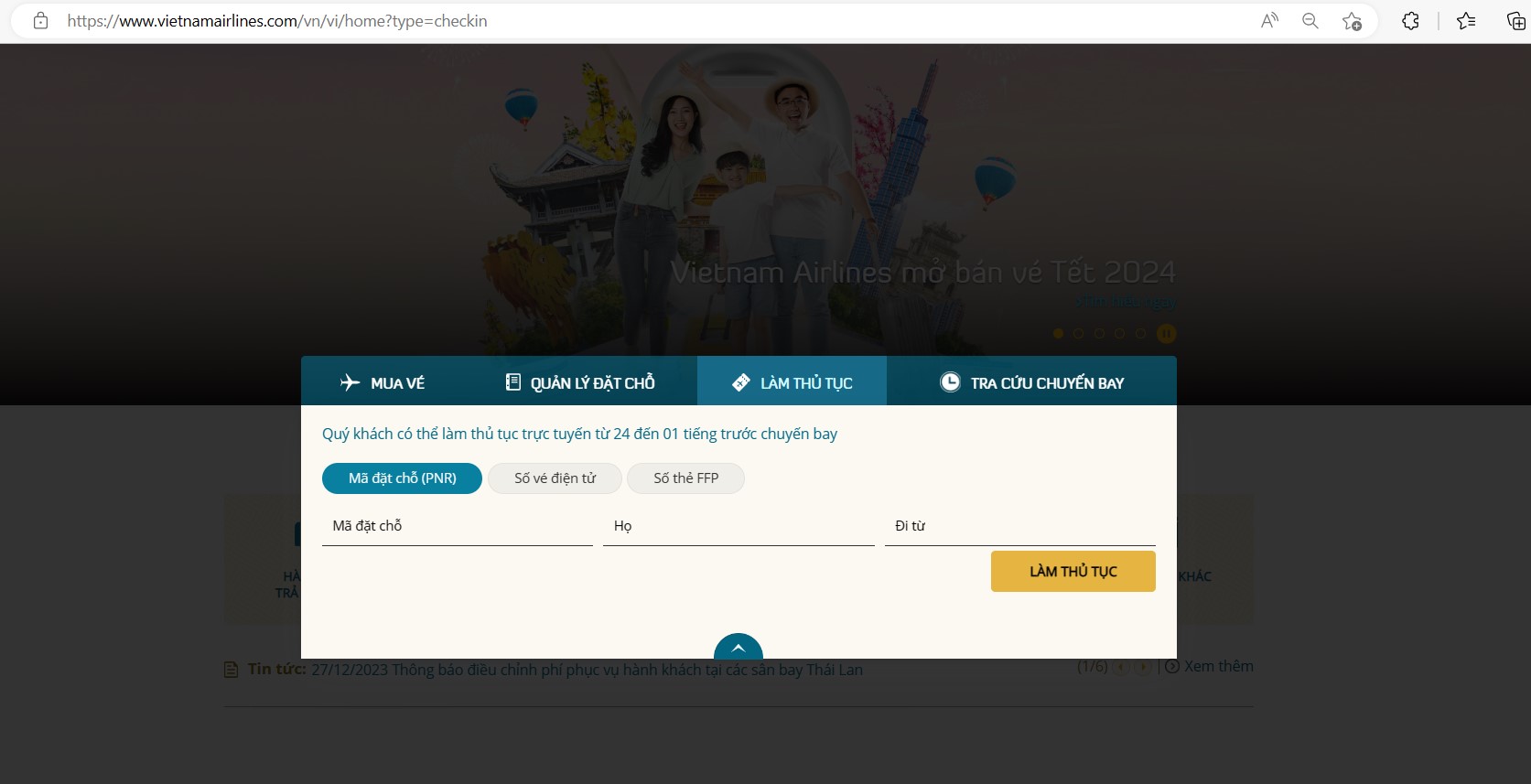Image resolution: width=1531 pixels, height=784 pixels.
Task: Pause the banner slideshow
Action: tap(1167, 334)
